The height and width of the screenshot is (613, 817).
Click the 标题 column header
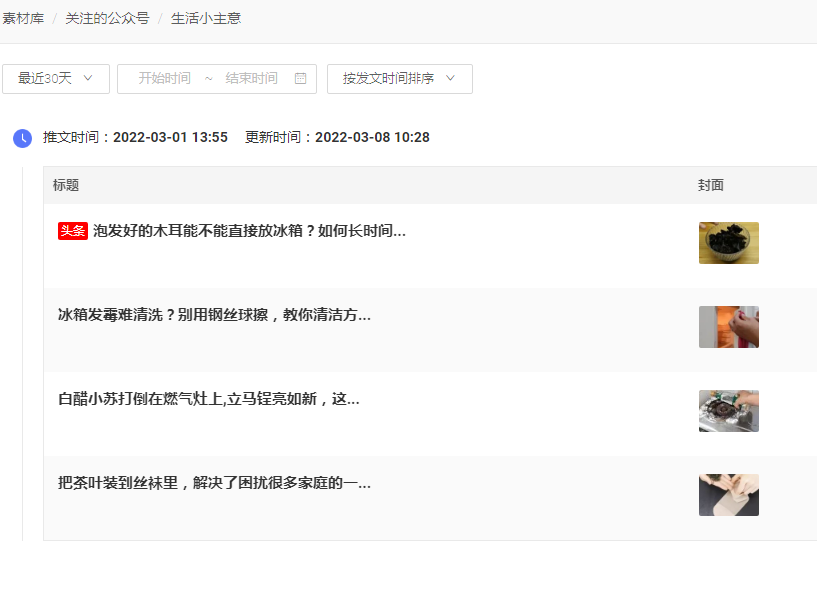pyautogui.click(x=66, y=185)
